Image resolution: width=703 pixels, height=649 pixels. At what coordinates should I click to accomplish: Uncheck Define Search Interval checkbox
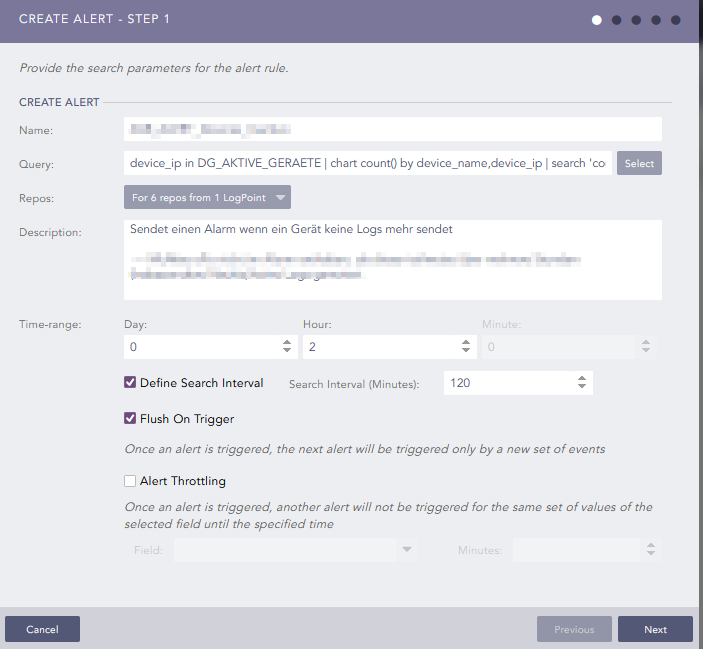point(130,383)
